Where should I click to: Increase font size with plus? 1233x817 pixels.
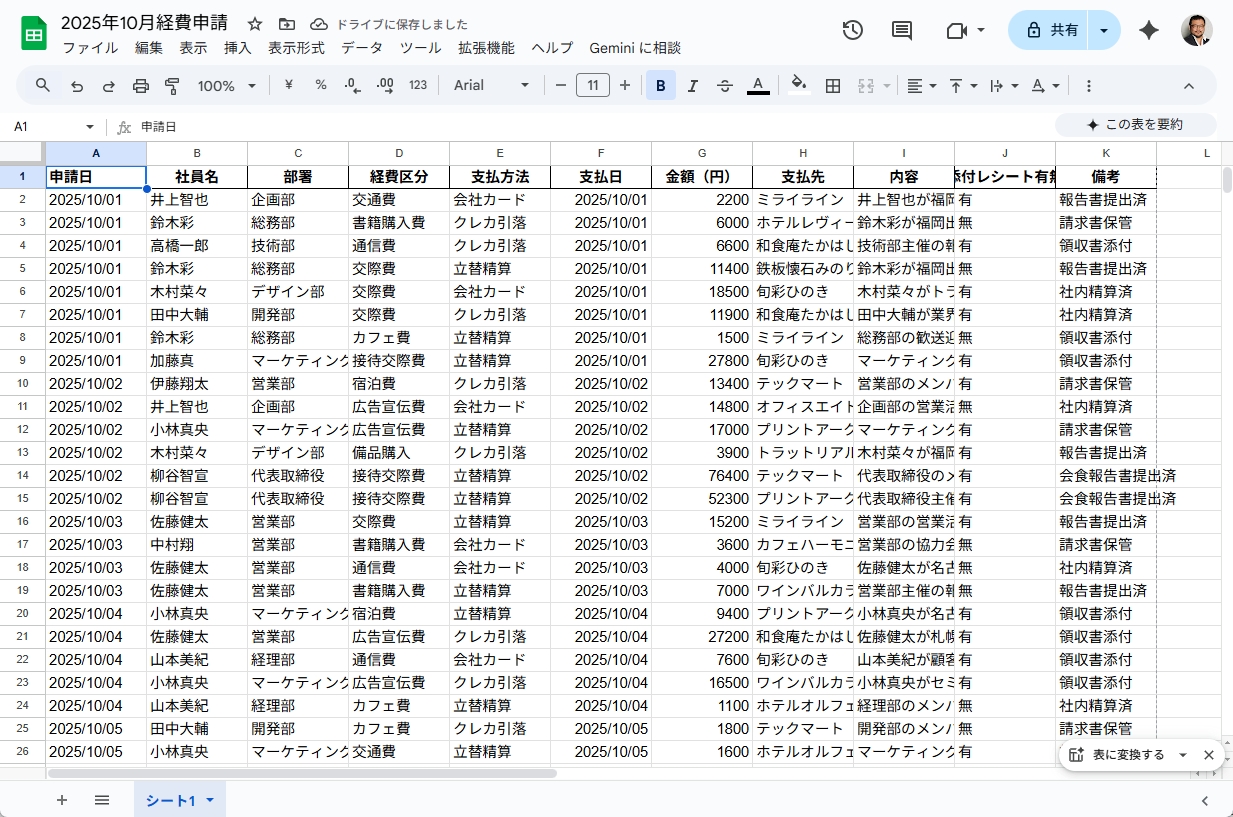[x=625, y=86]
